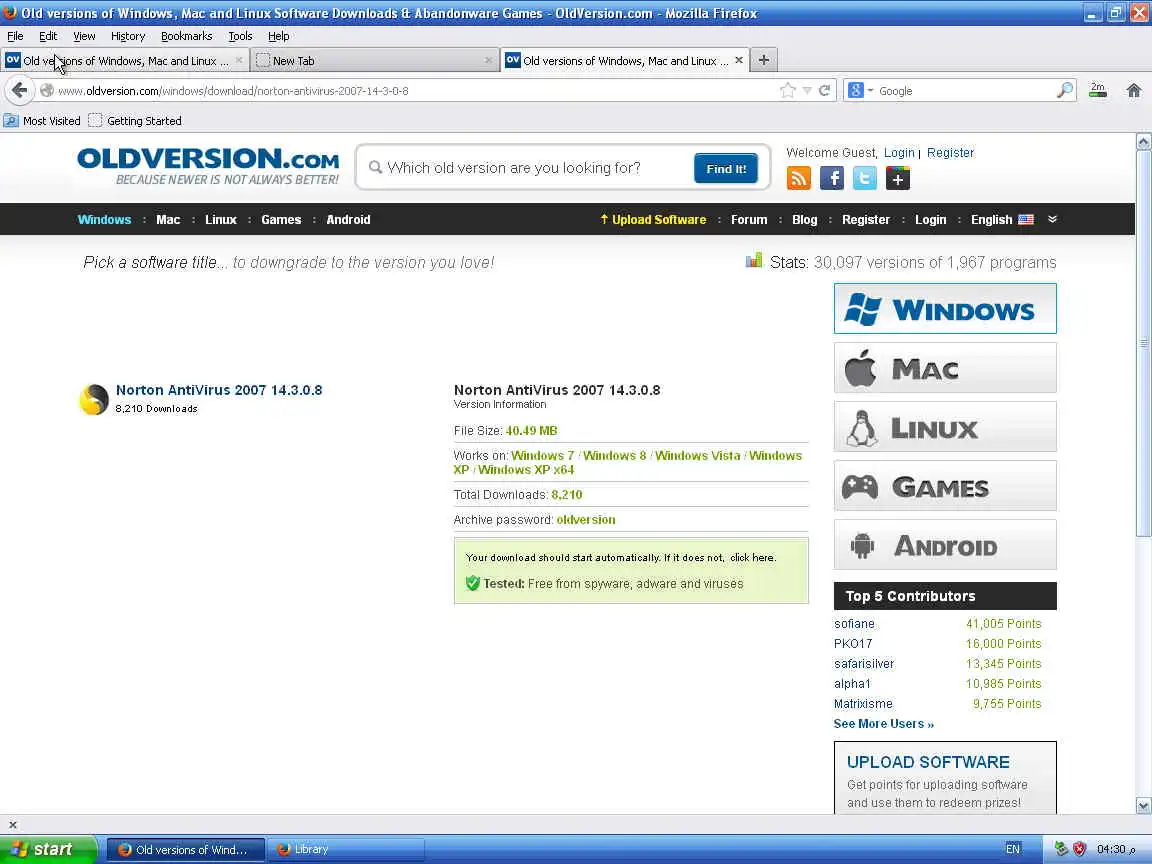Click the Firefox back arrow button
Screen dimensions: 1152x864
(20, 90)
